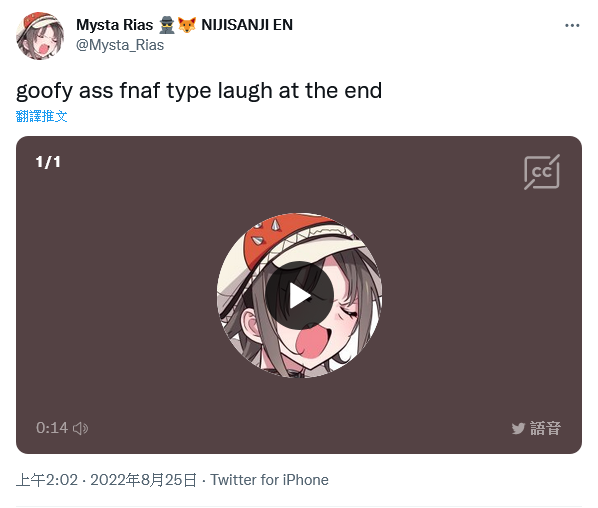
Task: Open Mysta Rias profile avatar
Action: coord(40,35)
